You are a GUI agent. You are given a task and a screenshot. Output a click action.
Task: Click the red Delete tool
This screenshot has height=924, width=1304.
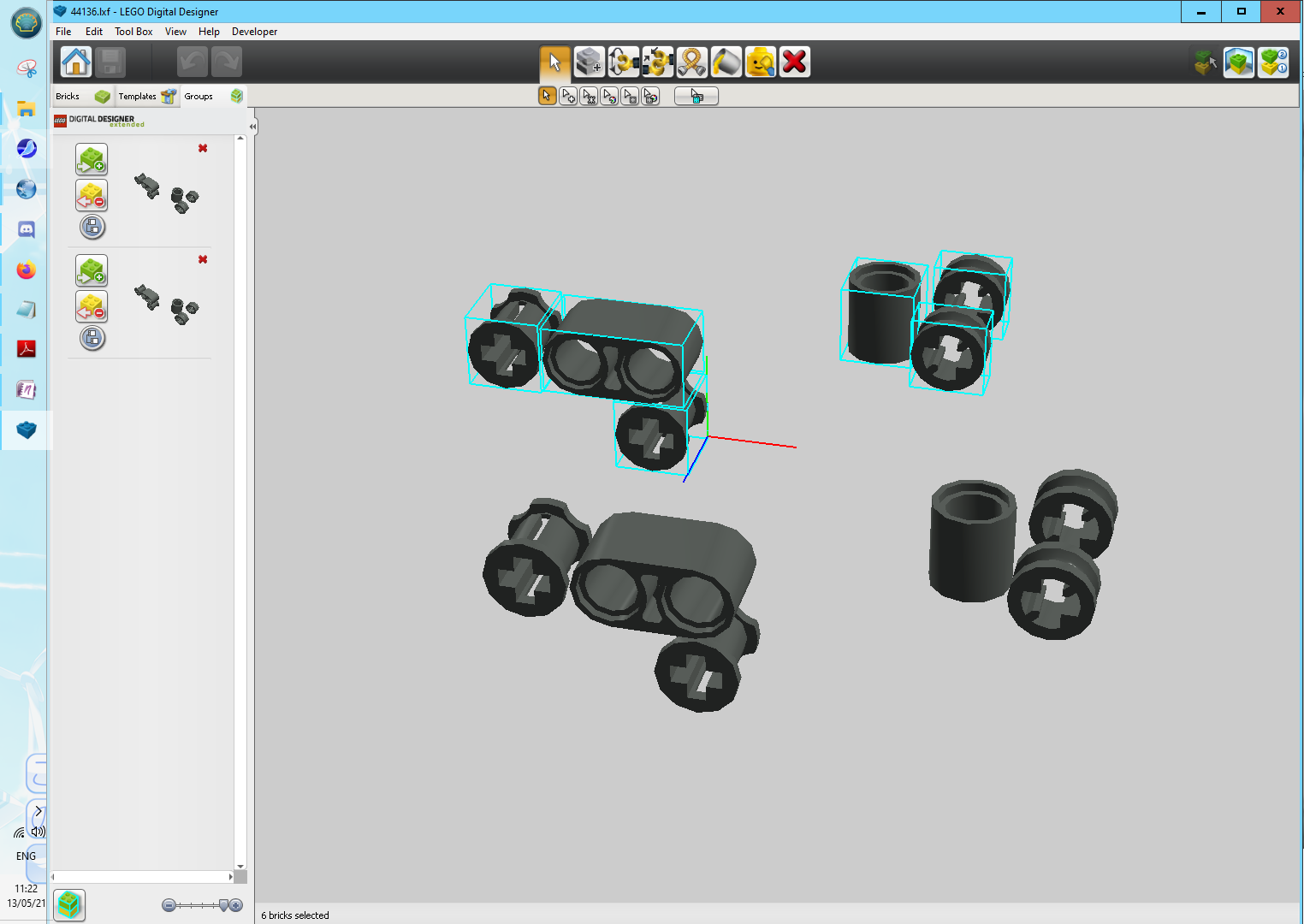tap(794, 62)
